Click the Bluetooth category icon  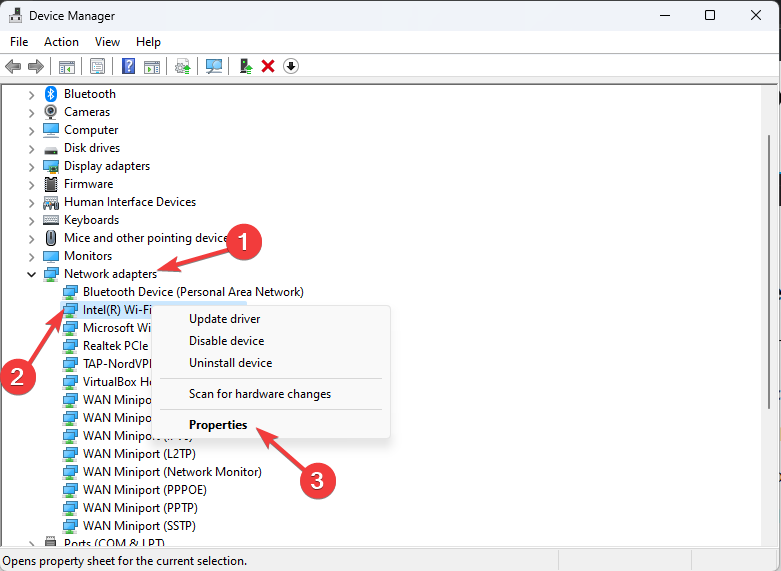tap(51, 94)
